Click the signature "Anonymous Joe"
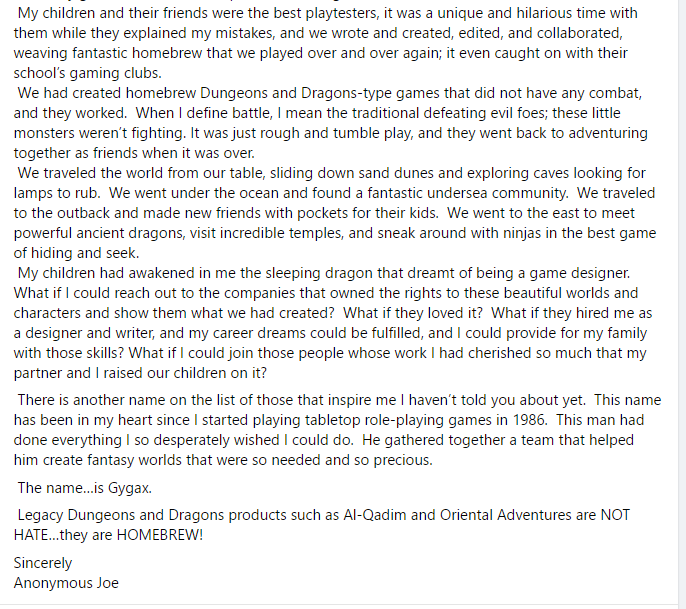 (66, 583)
